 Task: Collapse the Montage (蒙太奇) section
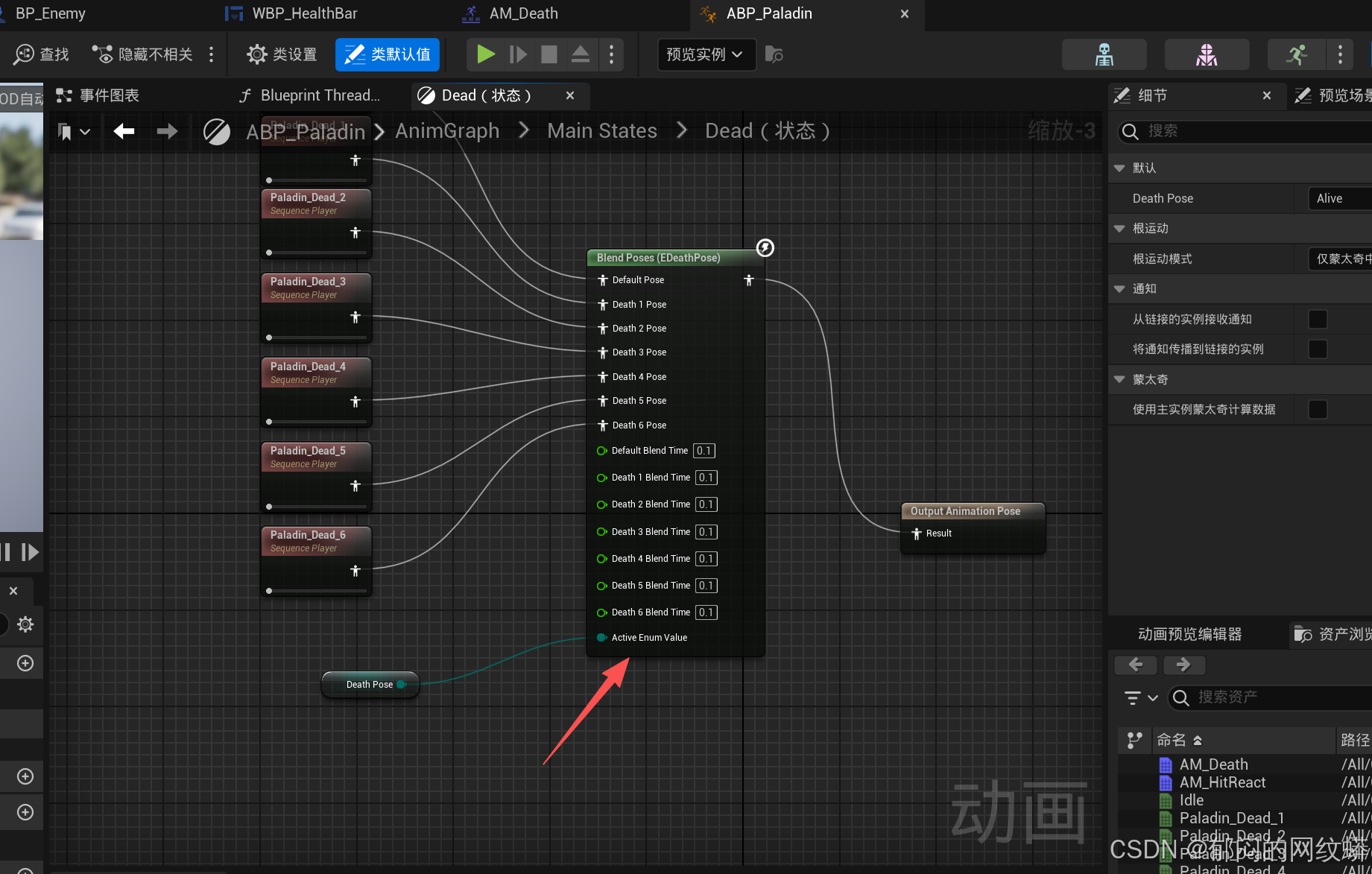1119,379
